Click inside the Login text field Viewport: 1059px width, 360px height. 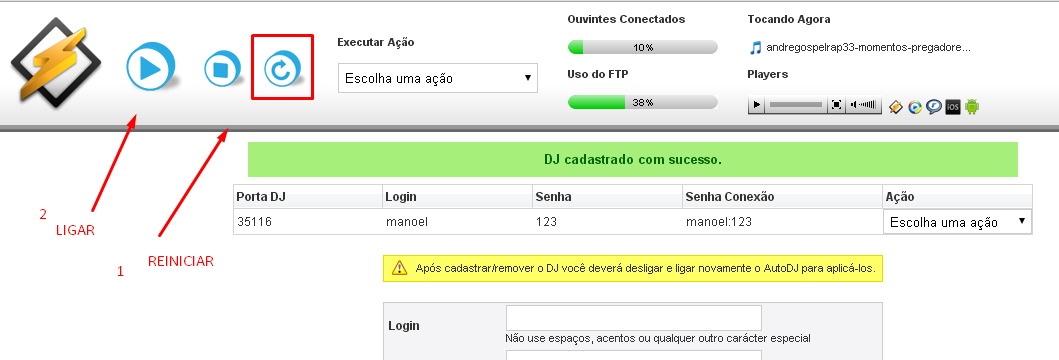point(634,317)
